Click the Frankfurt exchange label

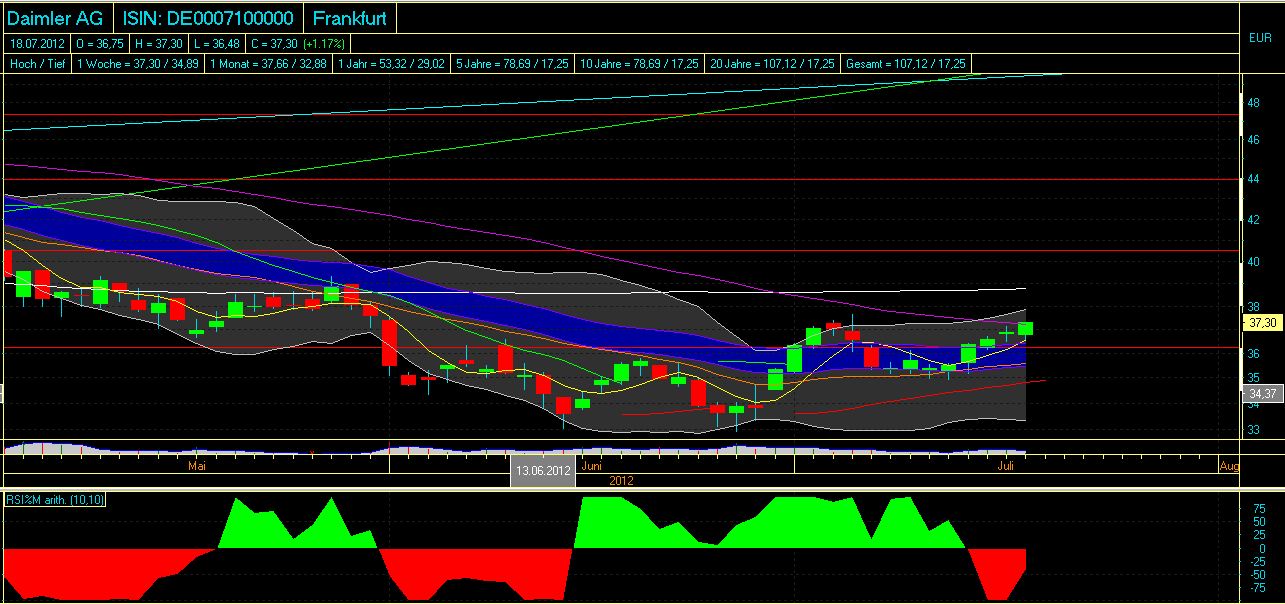pos(350,18)
